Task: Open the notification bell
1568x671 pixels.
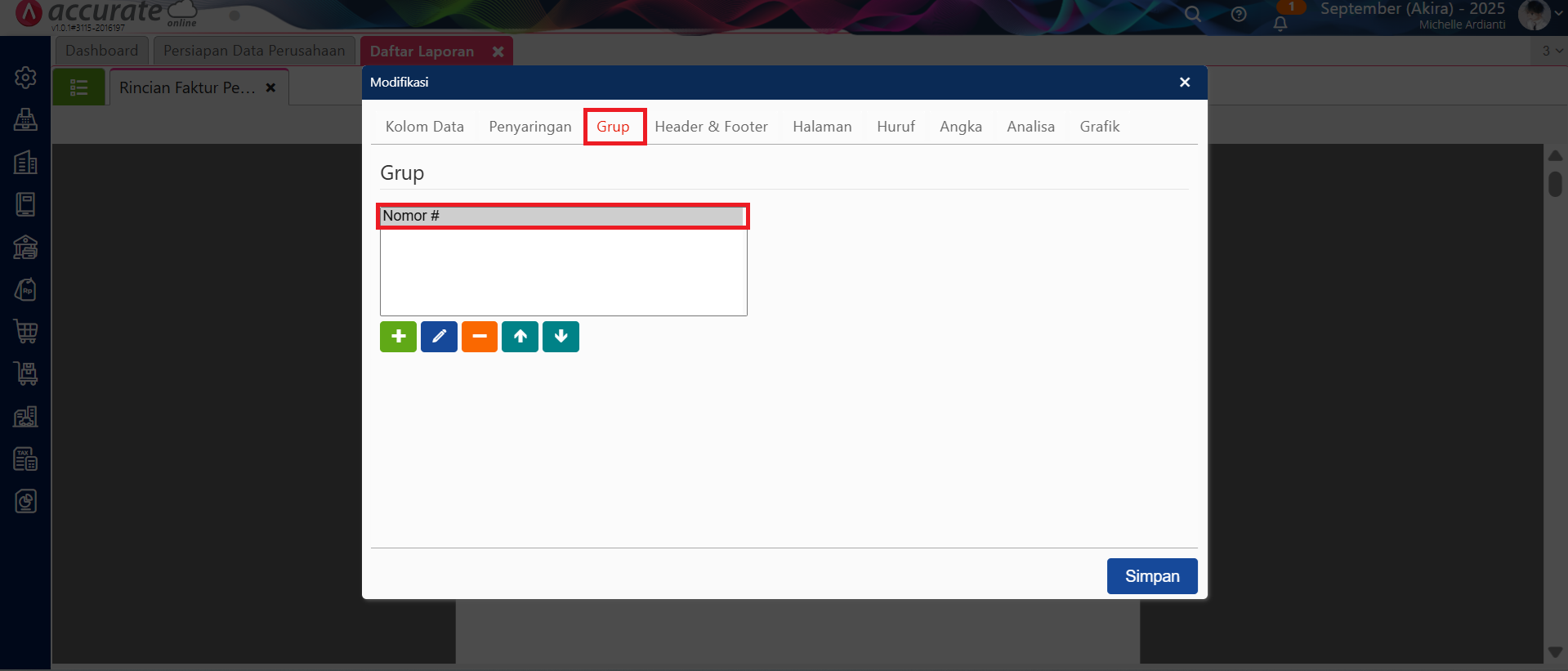Action: [1280, 23]
